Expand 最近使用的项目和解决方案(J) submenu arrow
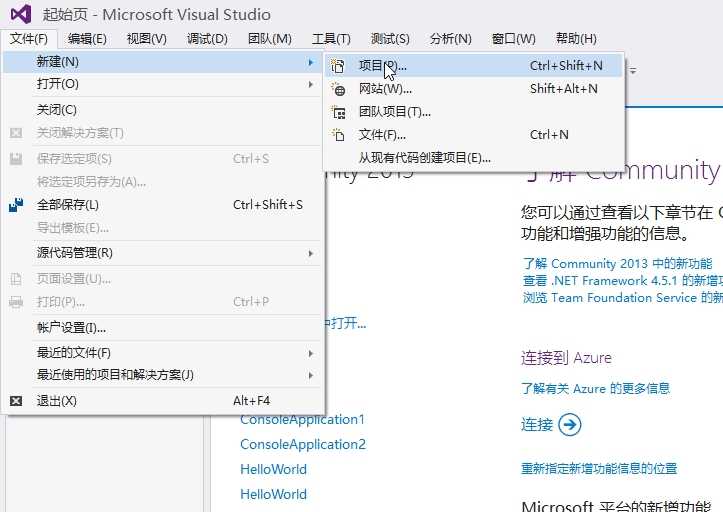This screenshot has height=512, width=723. coord(311,375)
